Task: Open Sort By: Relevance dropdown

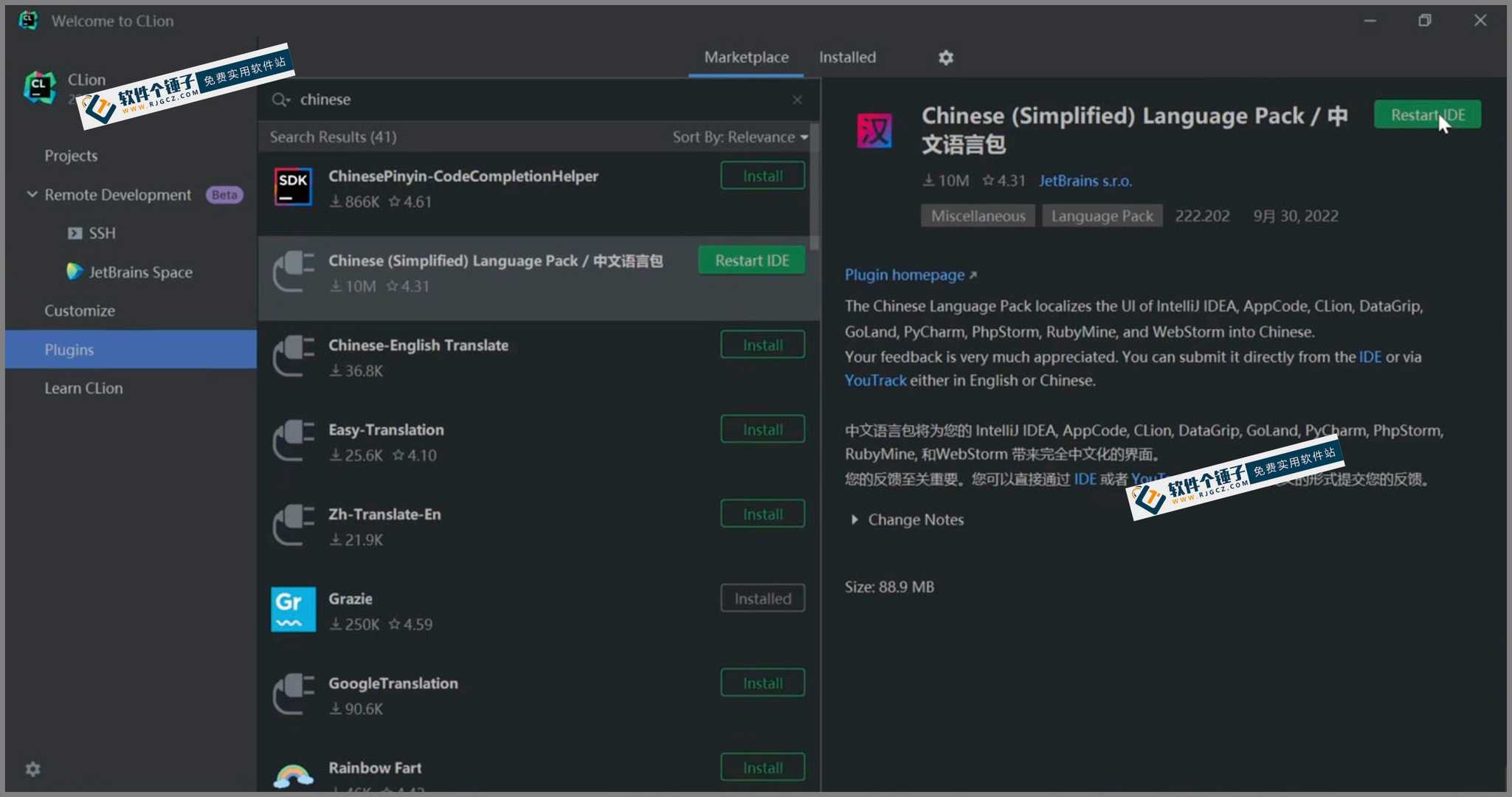Action: 739,137
